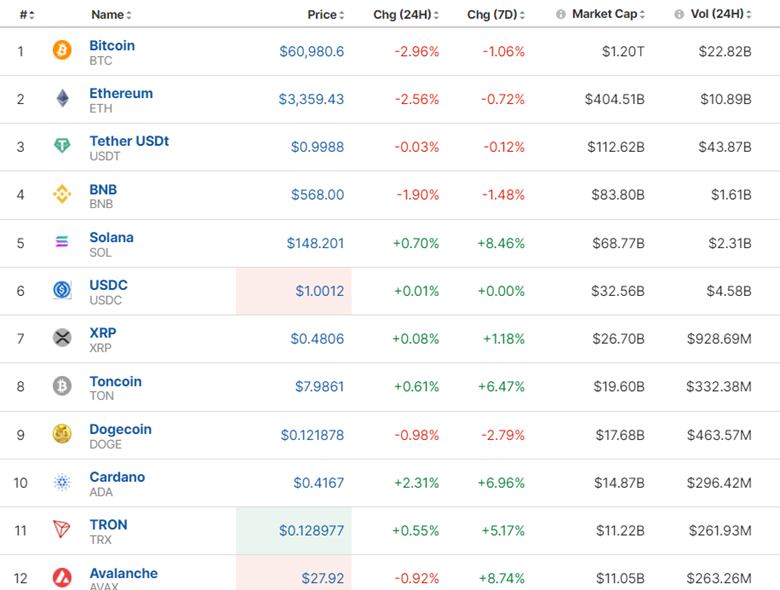Image resolution: width=780 pixels, height=590 pixels.
Task: Select BNB volume $1.61B
Action: (731, 195)
